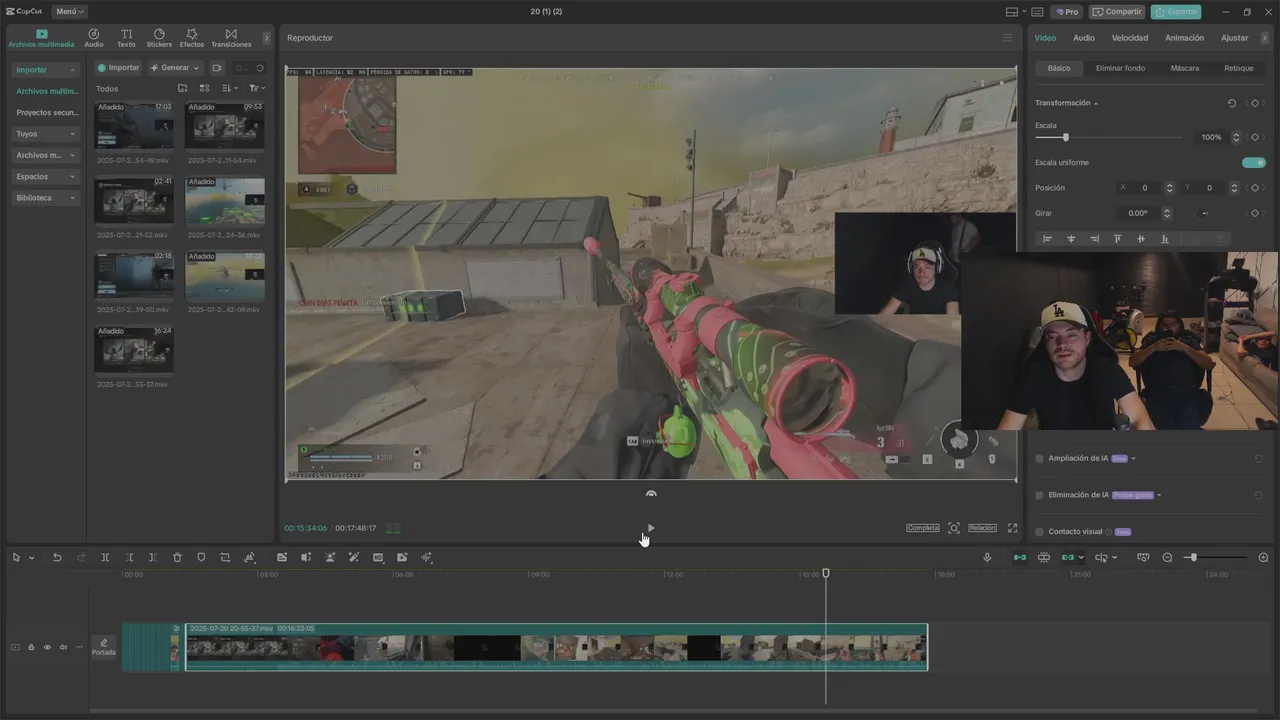Click the screen record icon
Screen dimensions: 1280x720
217,68
